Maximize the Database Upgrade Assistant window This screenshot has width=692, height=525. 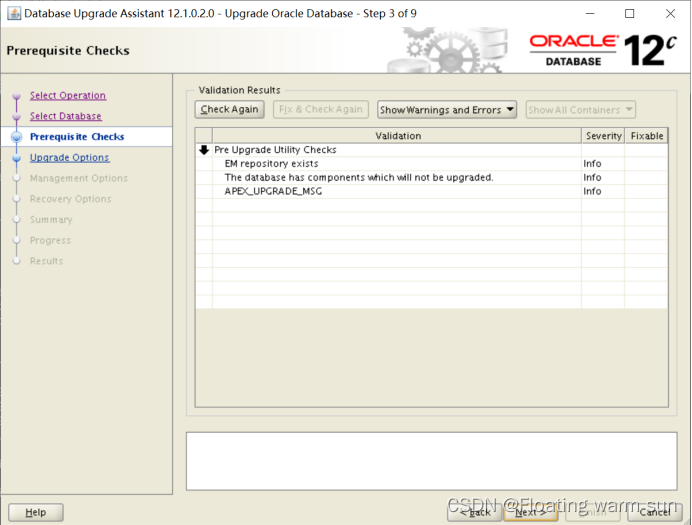[630, 14]
